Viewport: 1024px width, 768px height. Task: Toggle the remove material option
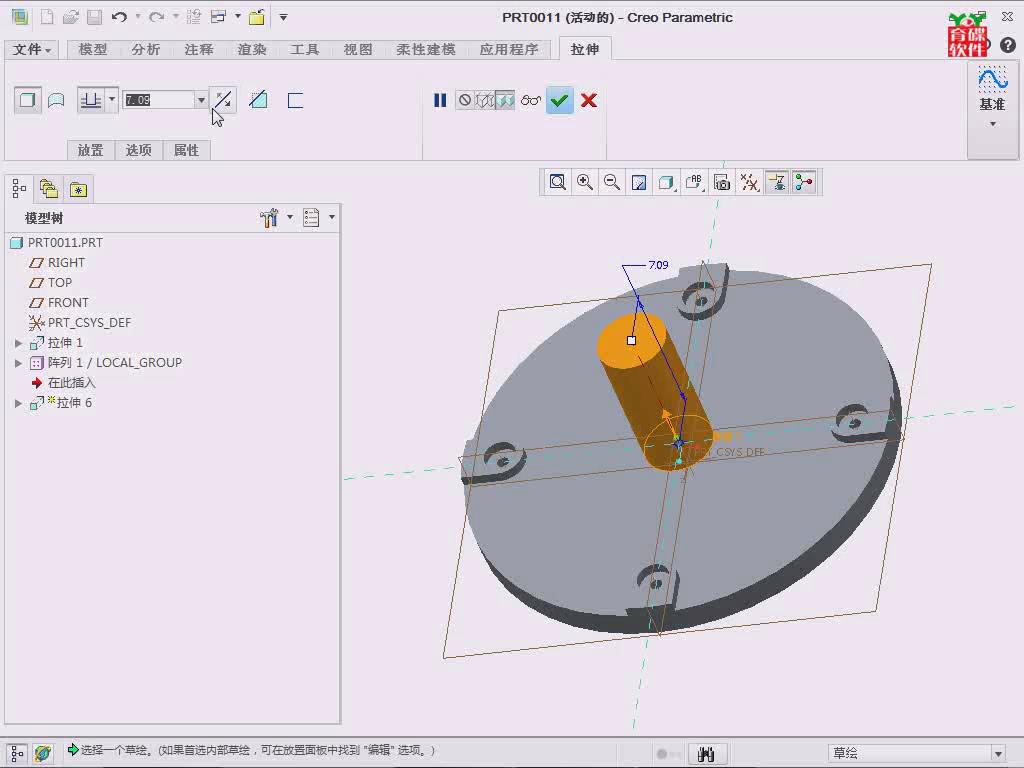(x=259, y=100)
